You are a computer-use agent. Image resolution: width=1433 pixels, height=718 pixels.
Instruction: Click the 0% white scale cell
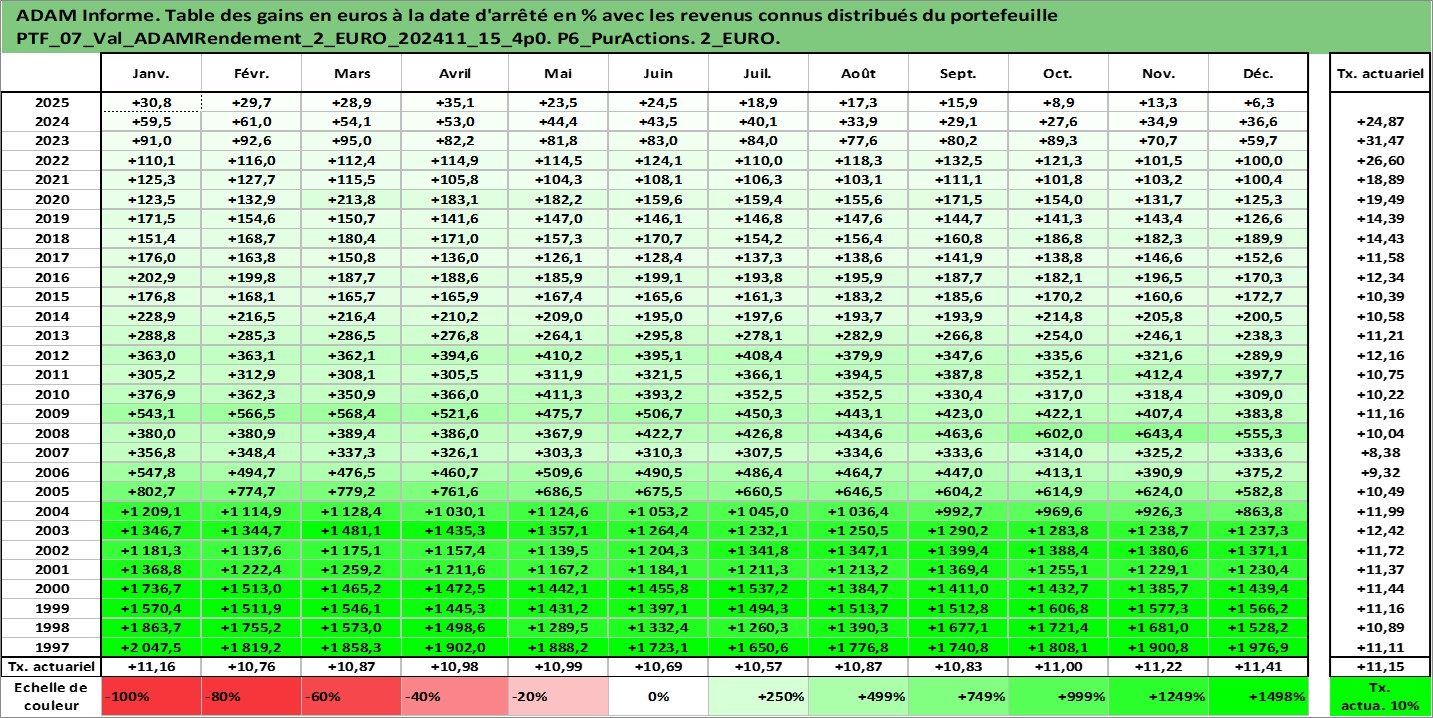658,696
